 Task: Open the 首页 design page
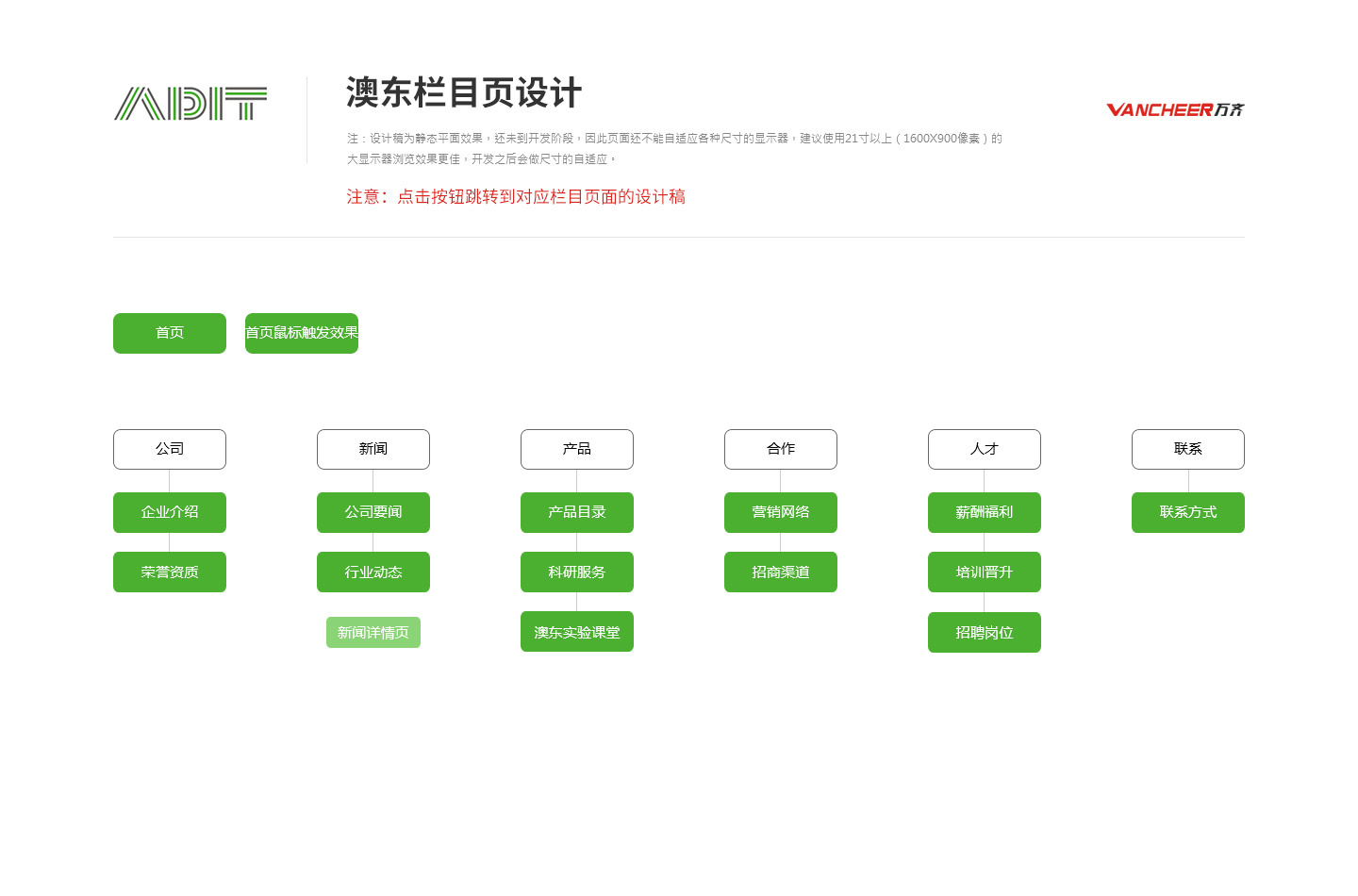point(170,333)
